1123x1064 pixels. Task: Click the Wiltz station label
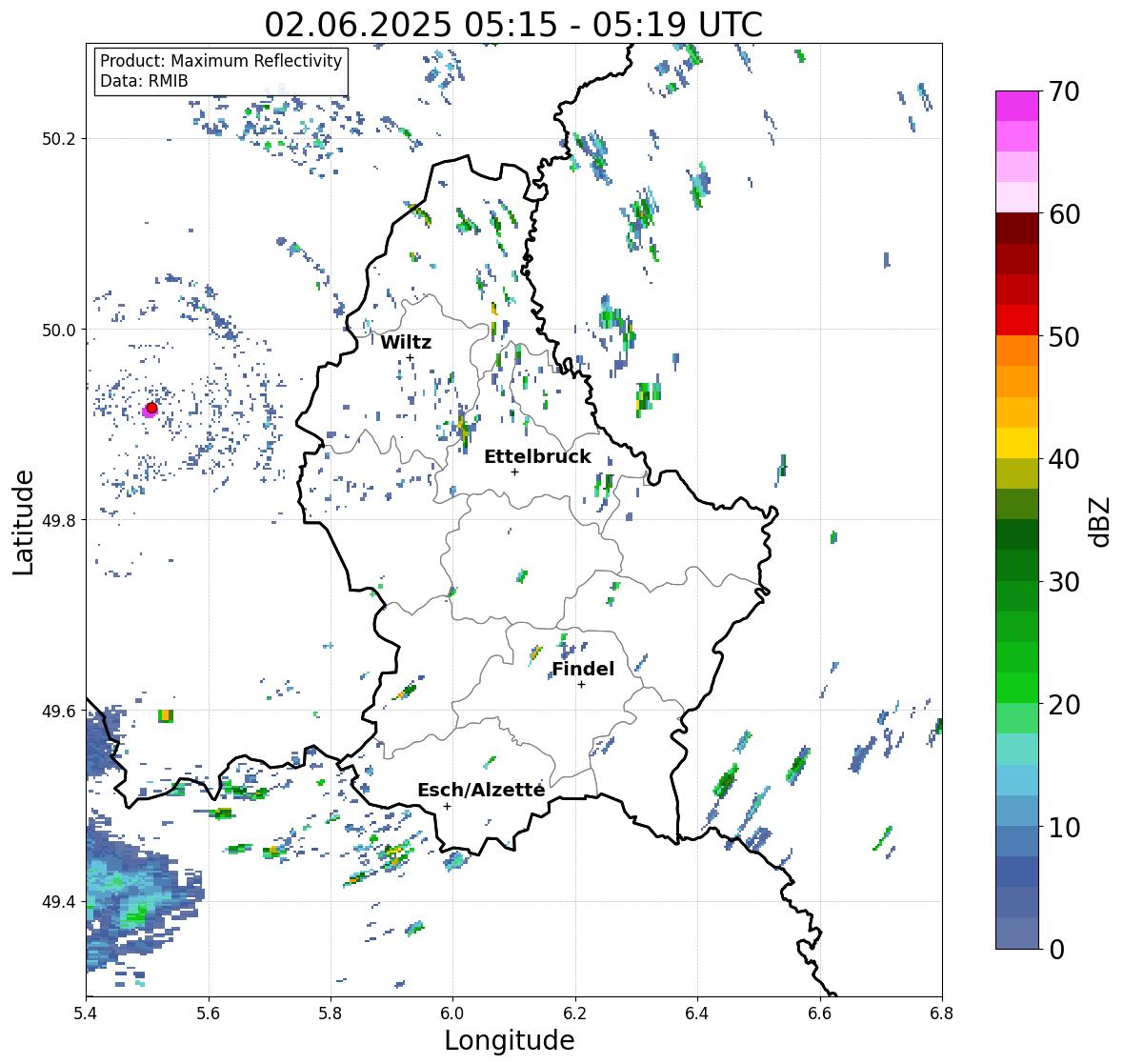(406, 342)
